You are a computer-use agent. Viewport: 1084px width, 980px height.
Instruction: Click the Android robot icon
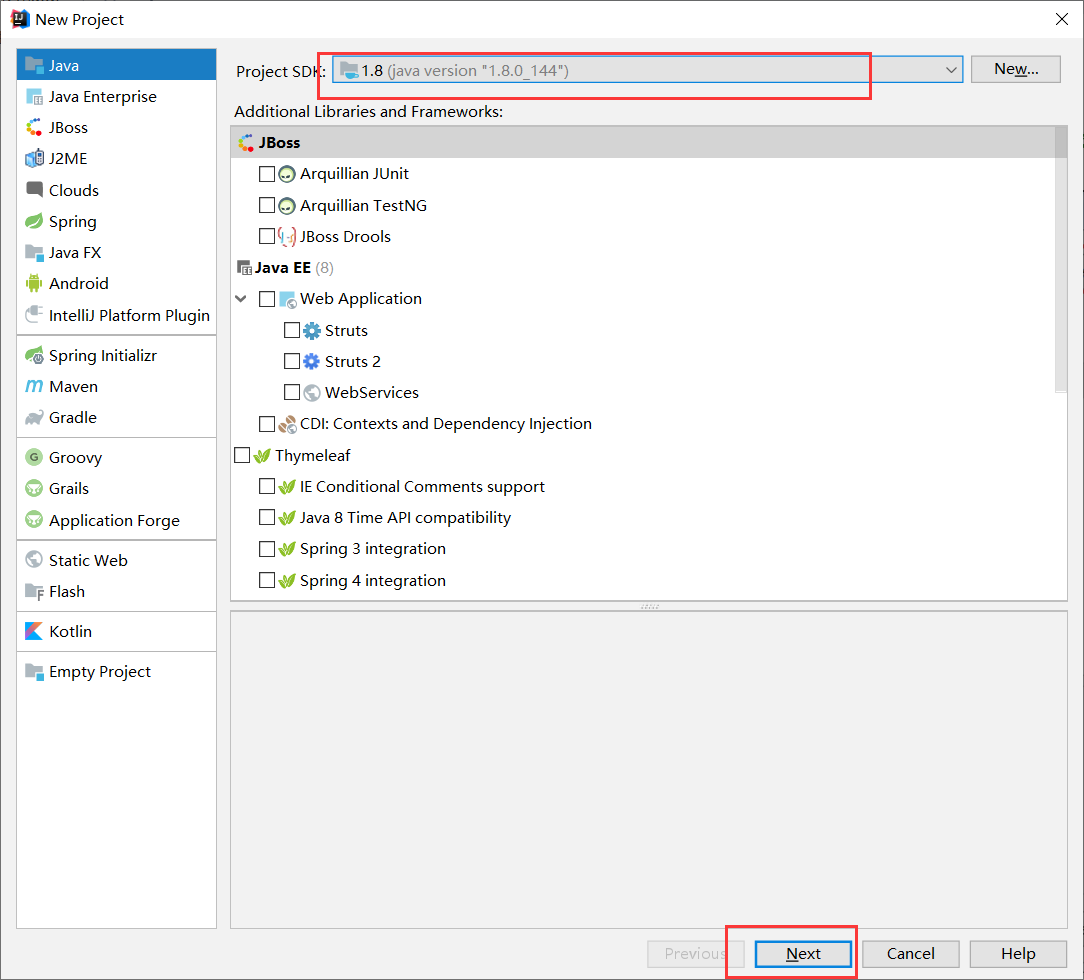point(34,283)
